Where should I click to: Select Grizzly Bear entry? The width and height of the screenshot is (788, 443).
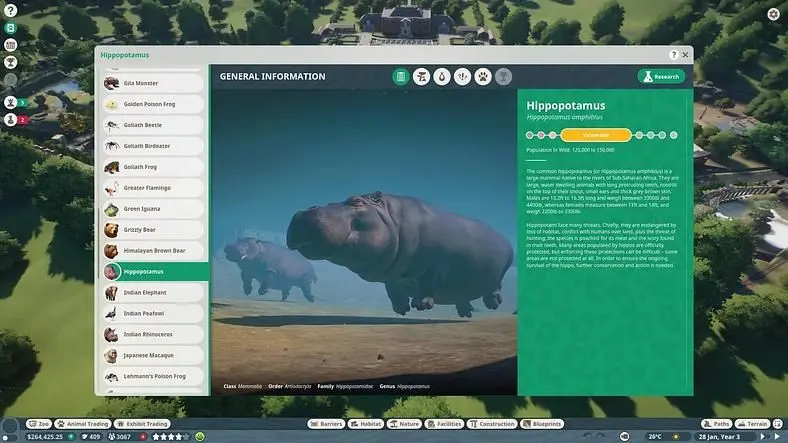[x=153, y=230]
